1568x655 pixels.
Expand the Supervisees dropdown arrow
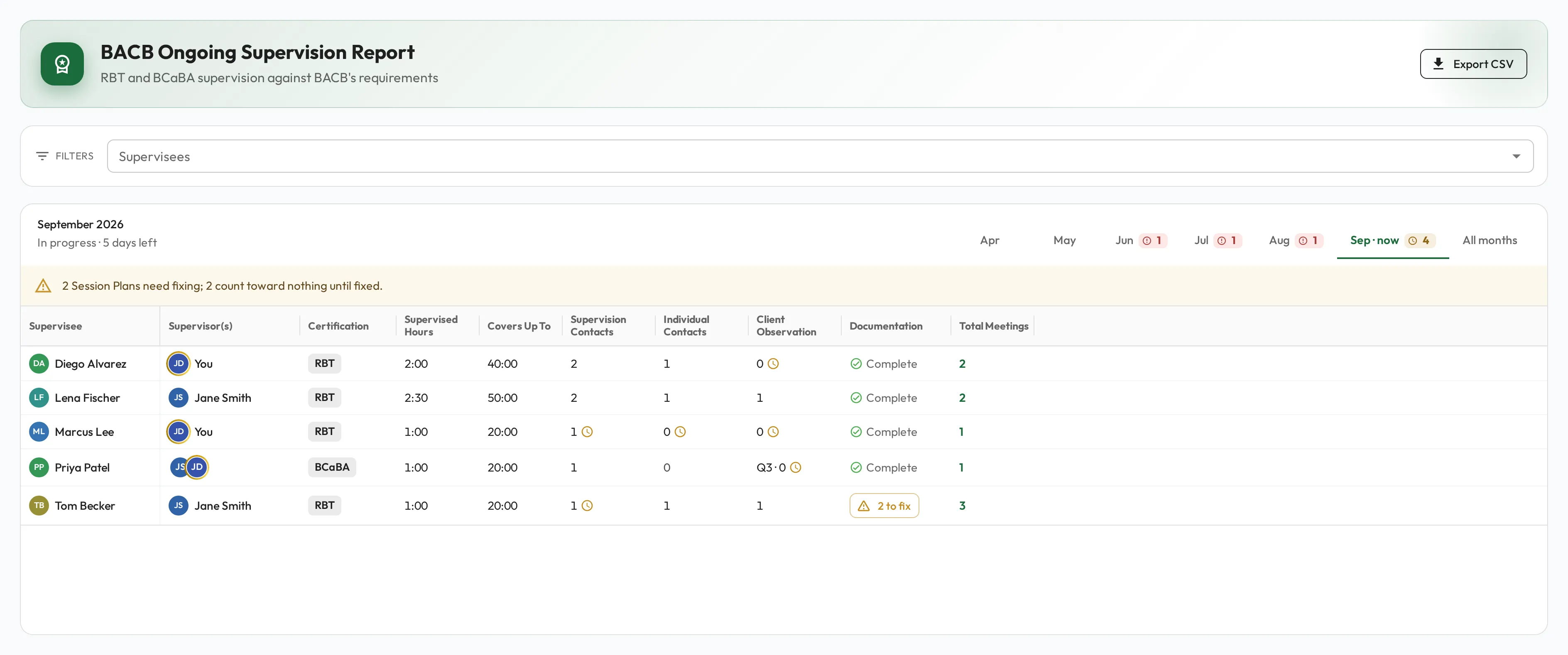point(1516,156)
